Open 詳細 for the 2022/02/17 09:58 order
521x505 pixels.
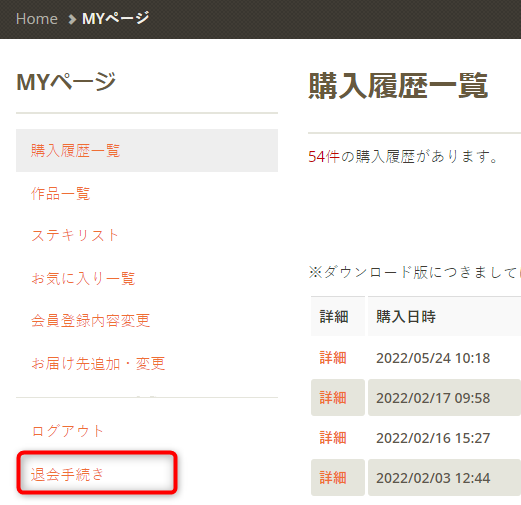tap(333, 398)
